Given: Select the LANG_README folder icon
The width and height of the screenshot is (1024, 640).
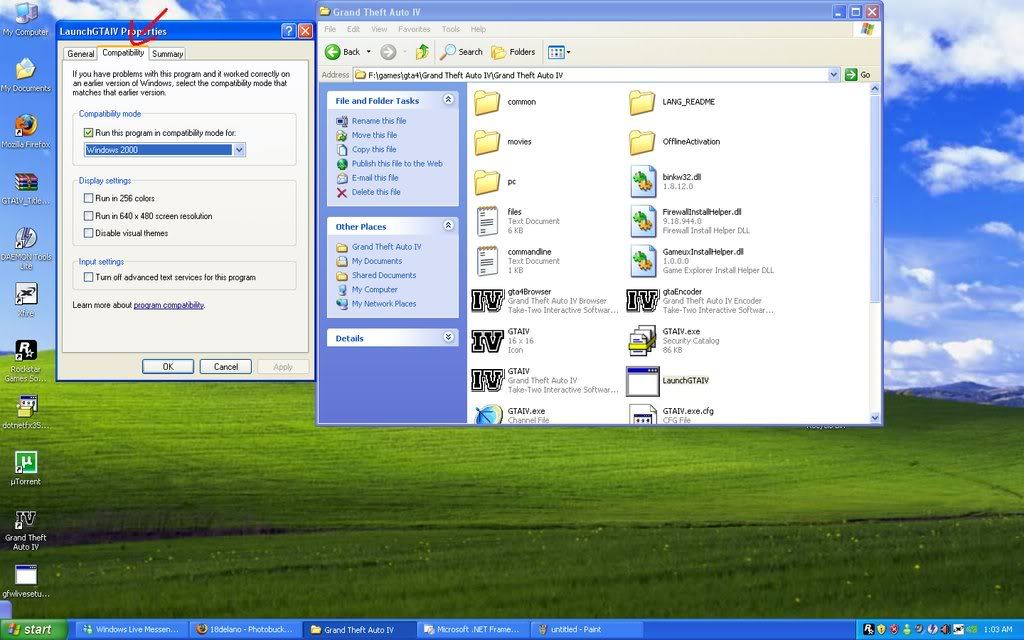Looking at the screenshot, I should 642,103.
